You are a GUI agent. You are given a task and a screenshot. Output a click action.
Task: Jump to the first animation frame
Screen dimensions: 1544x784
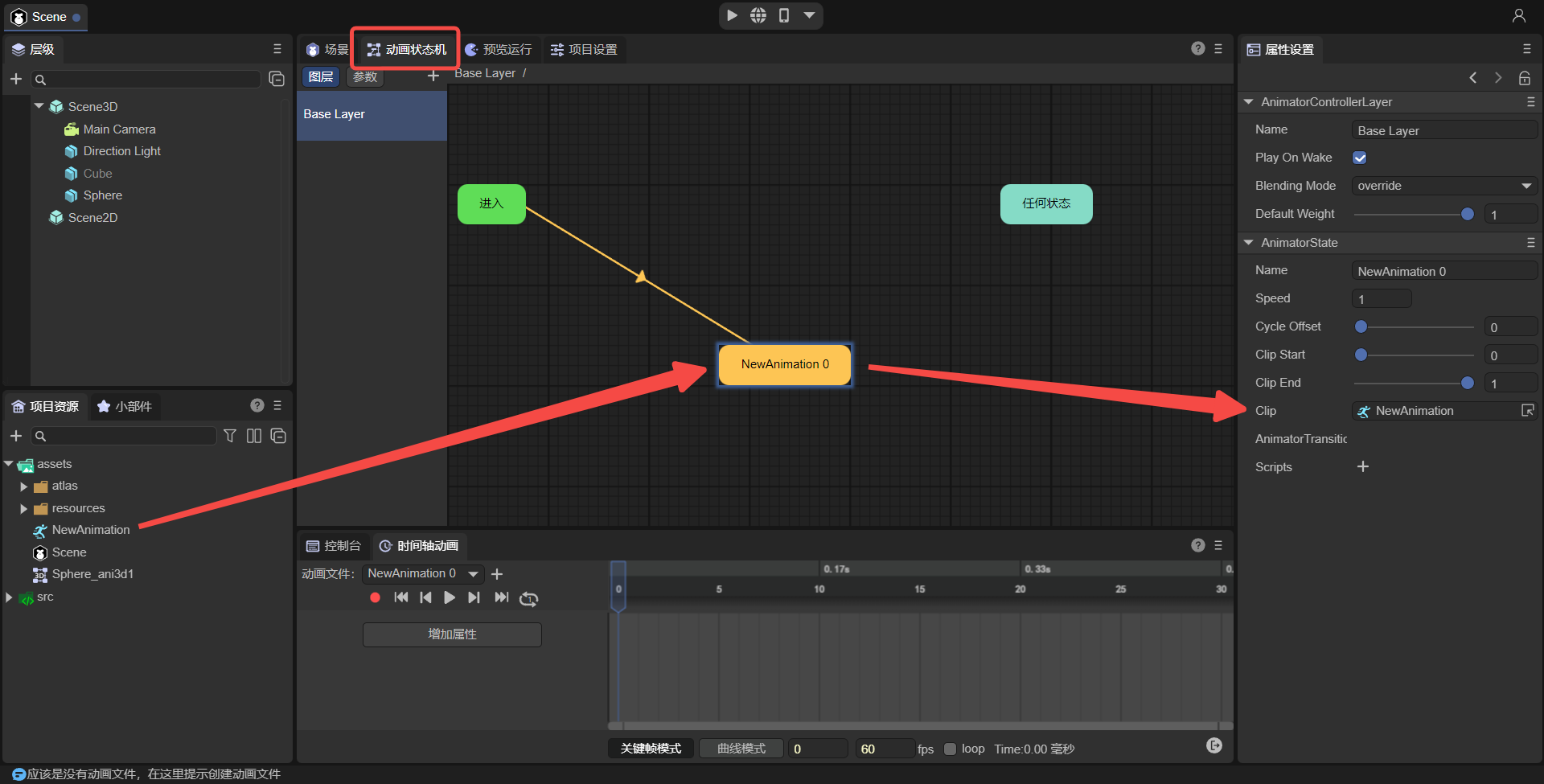click(x=400, y=597)
